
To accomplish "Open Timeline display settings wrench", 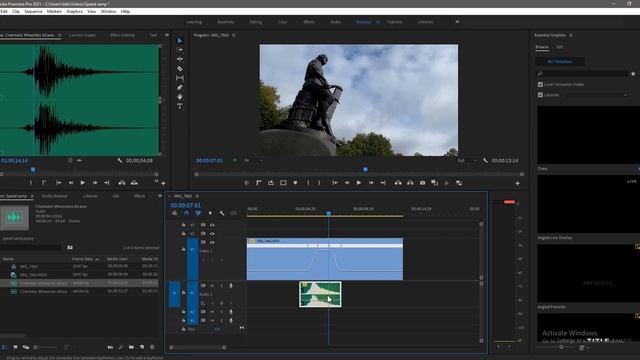I will 222,213.
